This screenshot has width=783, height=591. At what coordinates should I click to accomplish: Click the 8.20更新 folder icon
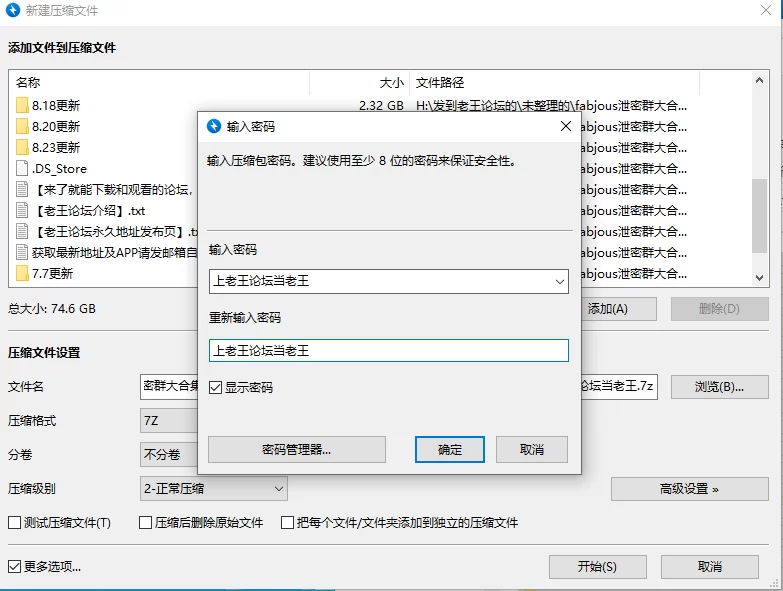tap(22, 126)
